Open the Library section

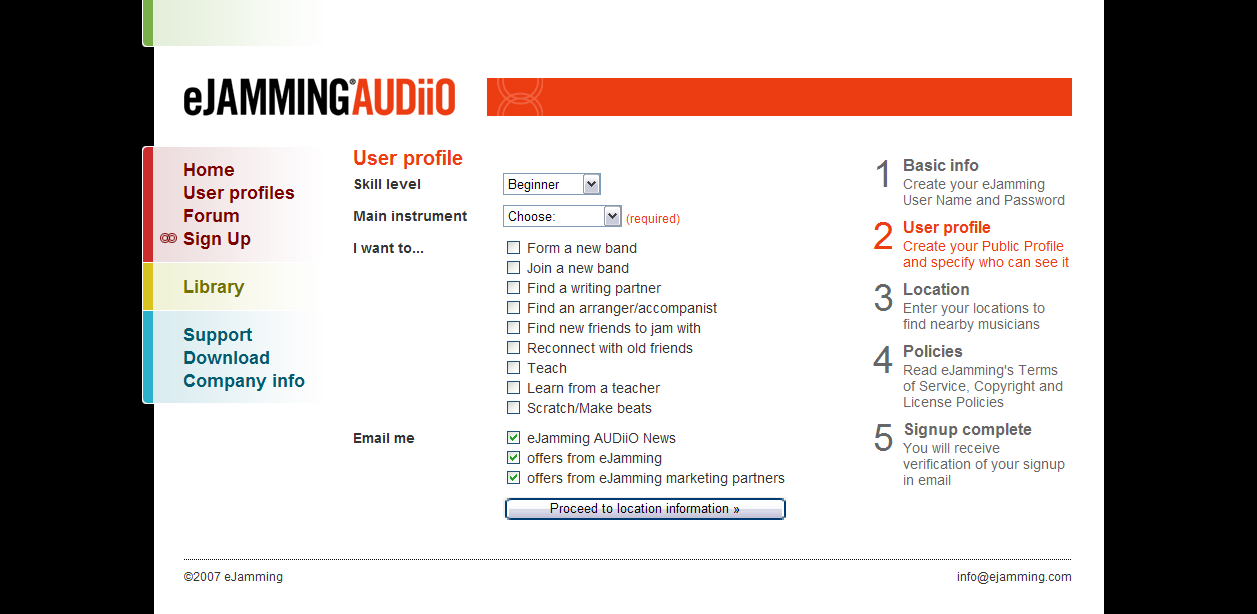[x=213, y=287]
